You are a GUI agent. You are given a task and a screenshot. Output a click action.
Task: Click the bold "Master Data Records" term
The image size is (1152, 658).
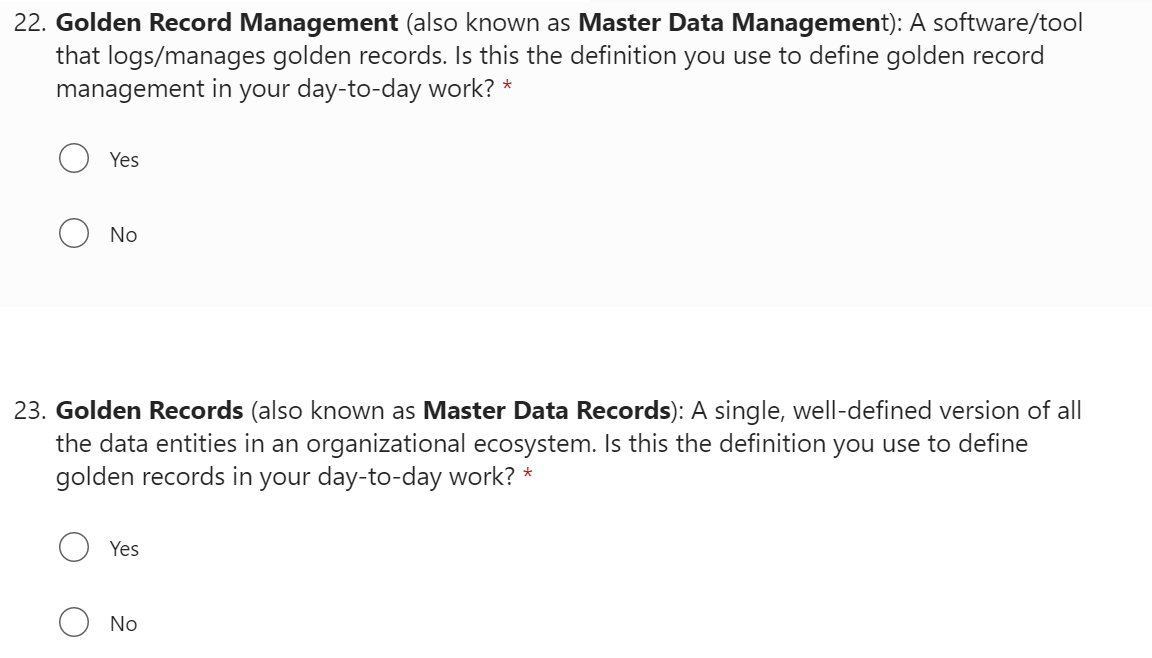click(545, 411)
